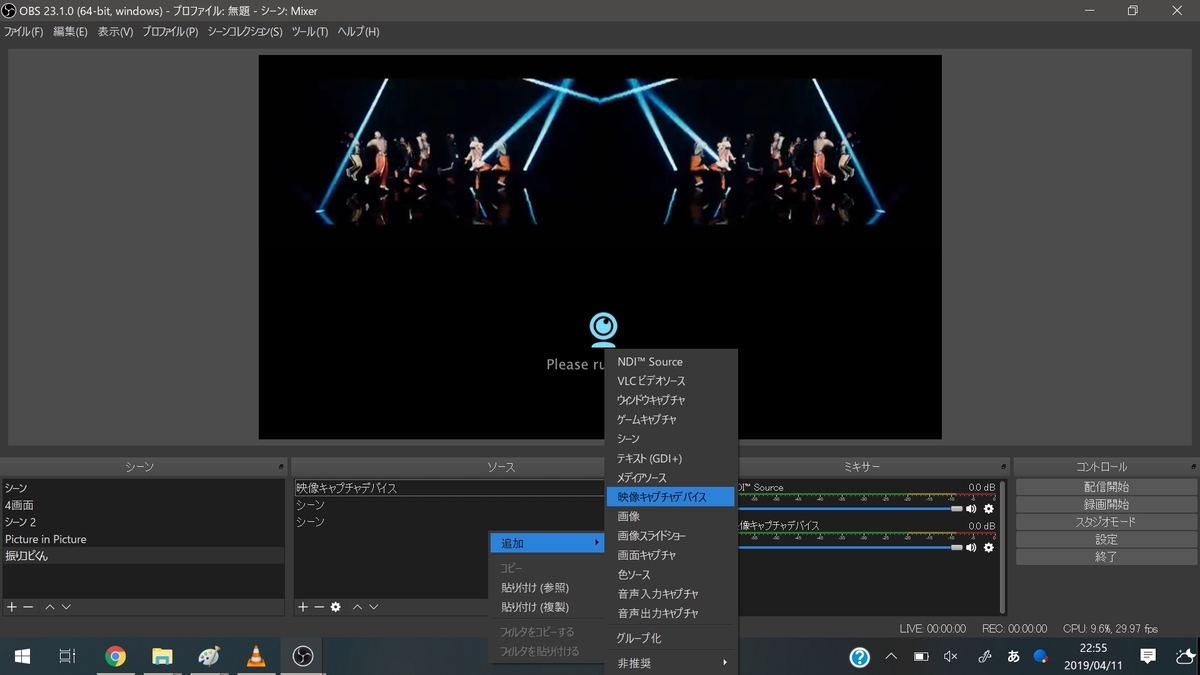
Task: Open VLC media player from the taskbar
Action: [256, 656]
